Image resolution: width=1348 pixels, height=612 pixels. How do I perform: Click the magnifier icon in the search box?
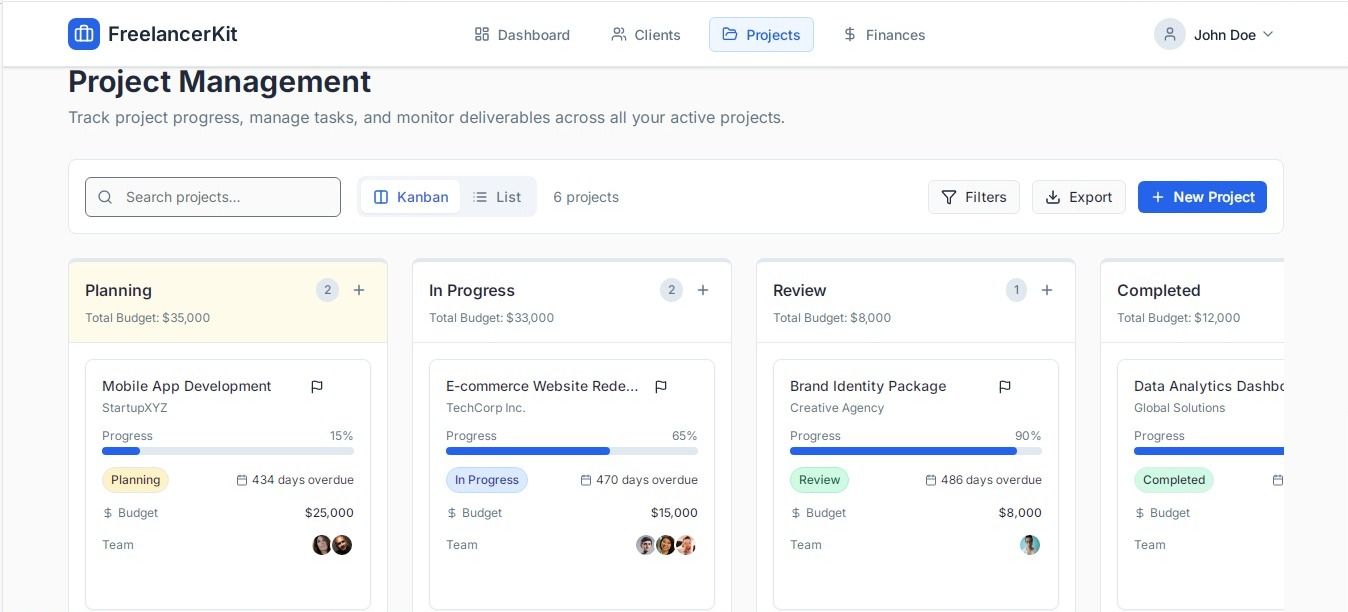106,197
